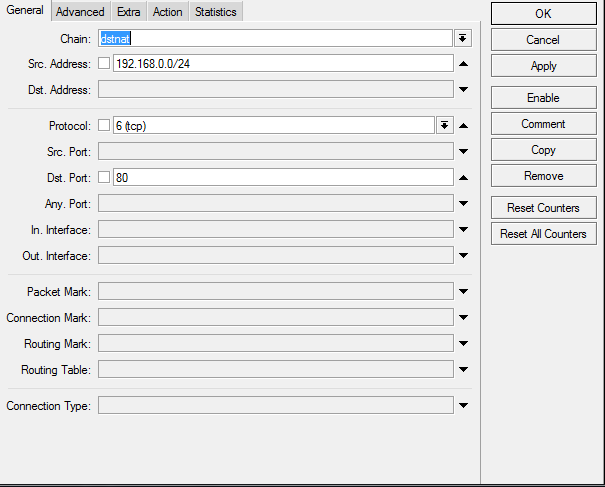The height and width of the screenshot is (487, 605).
Task: Click the Reset All Counters button
Action: pyautogui.click(x=543, y=234)
